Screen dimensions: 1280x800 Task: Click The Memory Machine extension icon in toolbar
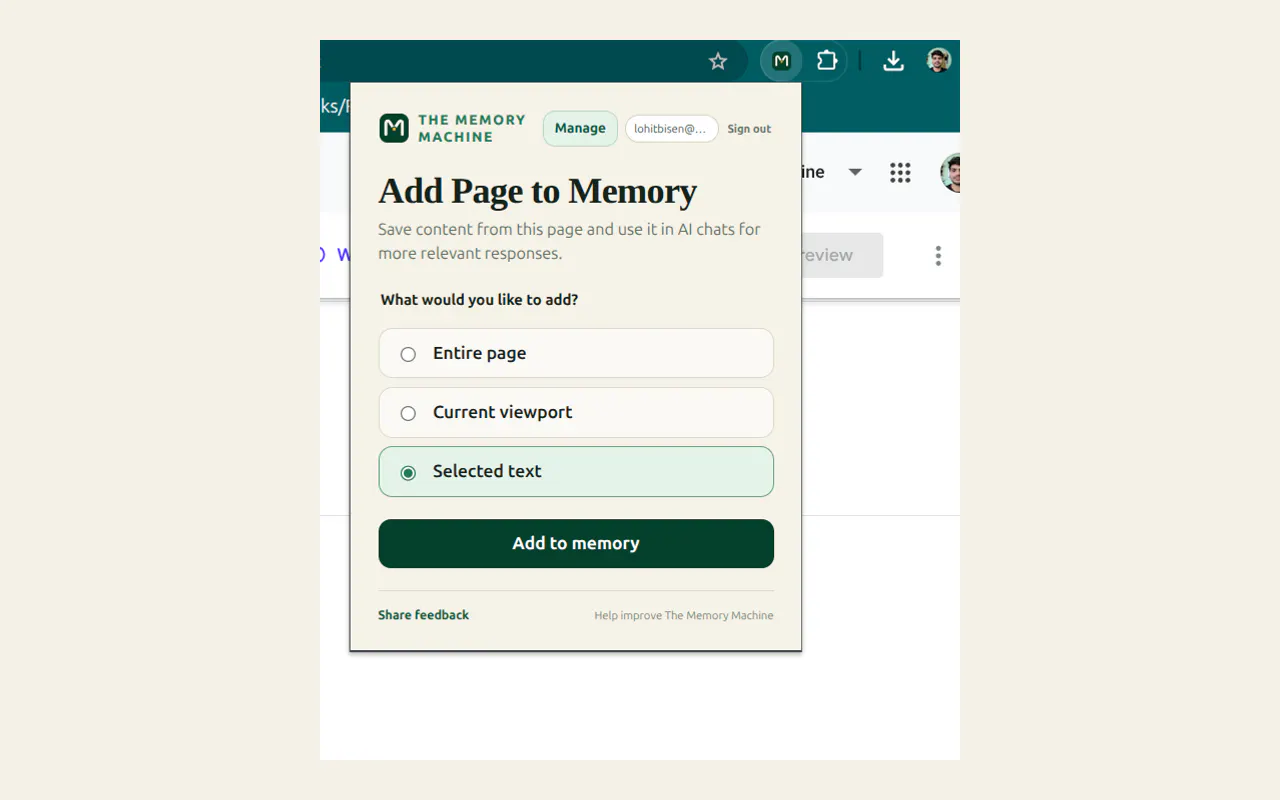click(781, 61)
